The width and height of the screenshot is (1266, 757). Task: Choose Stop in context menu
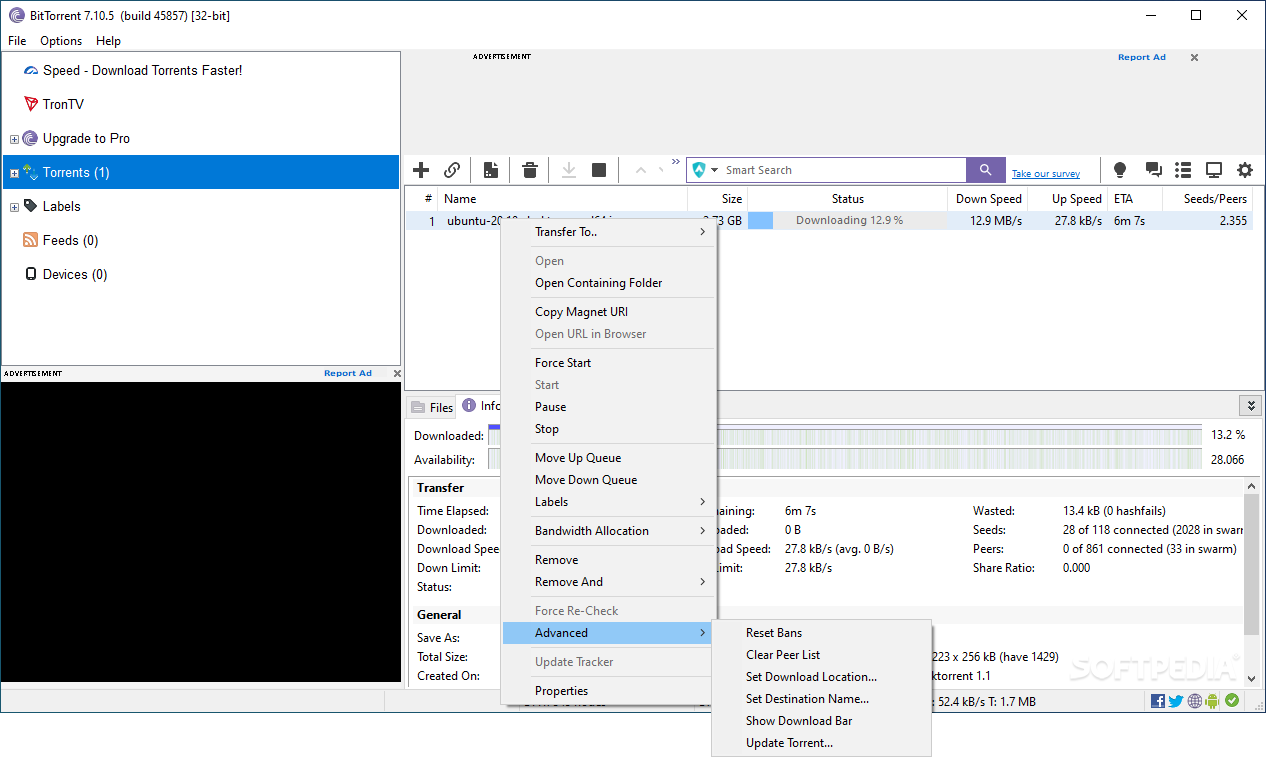click(609, 429)
